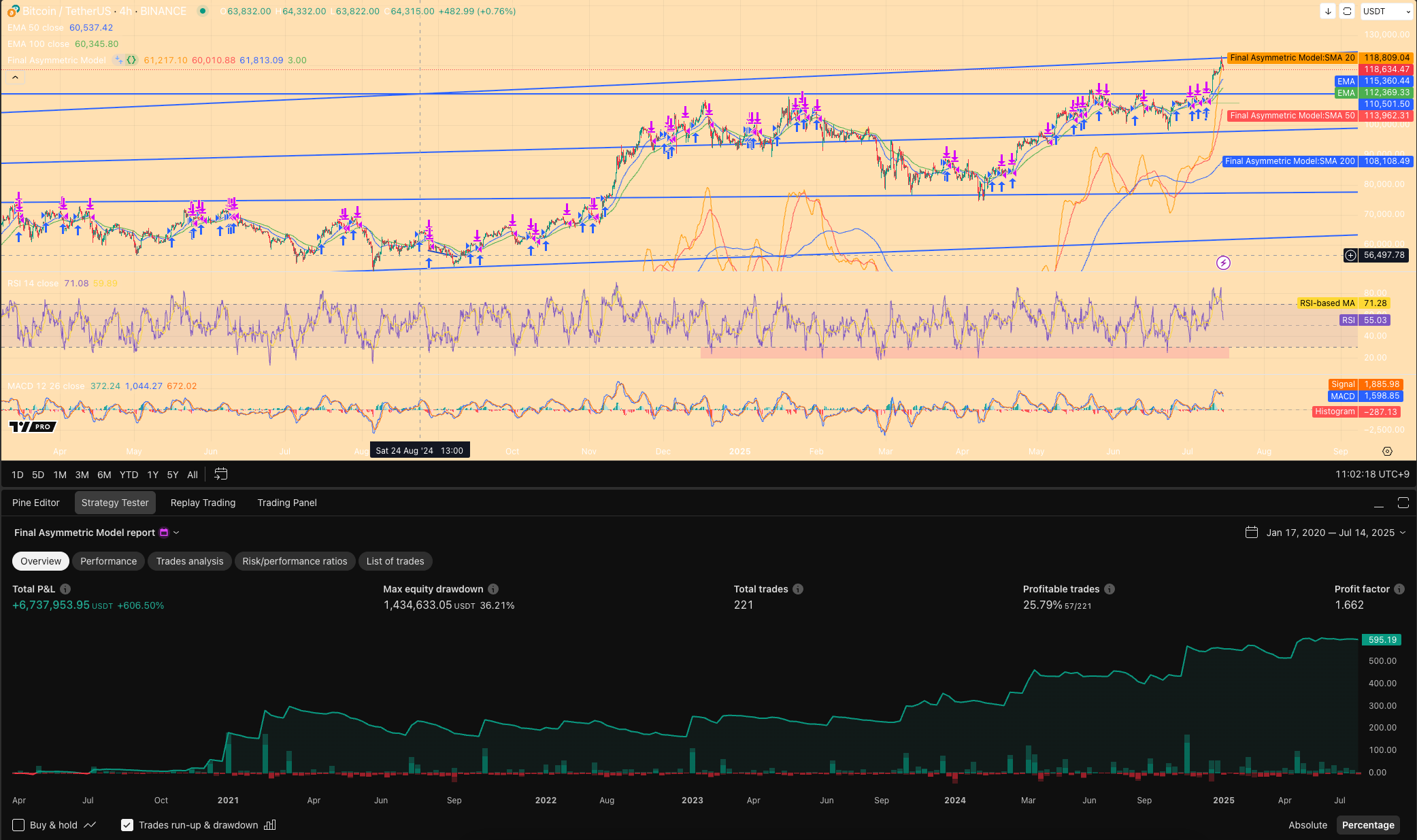Open the USDT currency dropdown

[x=1386, y=11]
